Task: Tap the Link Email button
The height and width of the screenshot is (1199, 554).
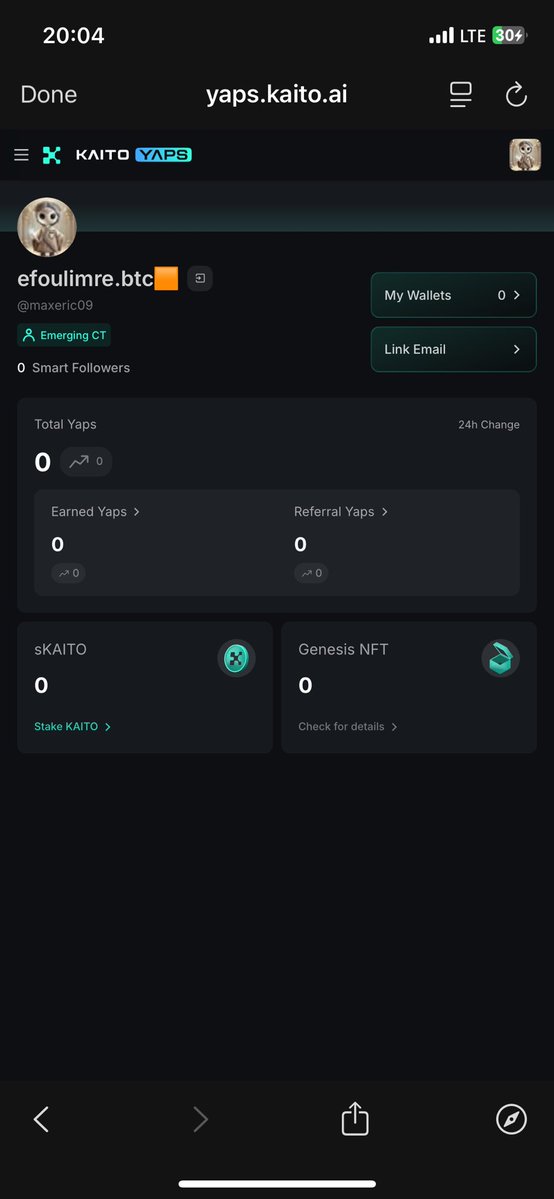Action: pos(454,349)
